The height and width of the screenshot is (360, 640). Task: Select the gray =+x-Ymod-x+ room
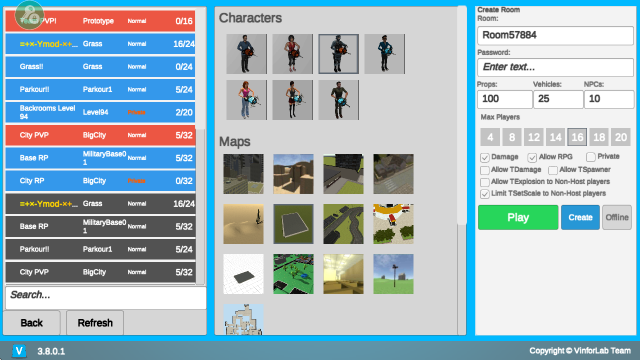100,204
